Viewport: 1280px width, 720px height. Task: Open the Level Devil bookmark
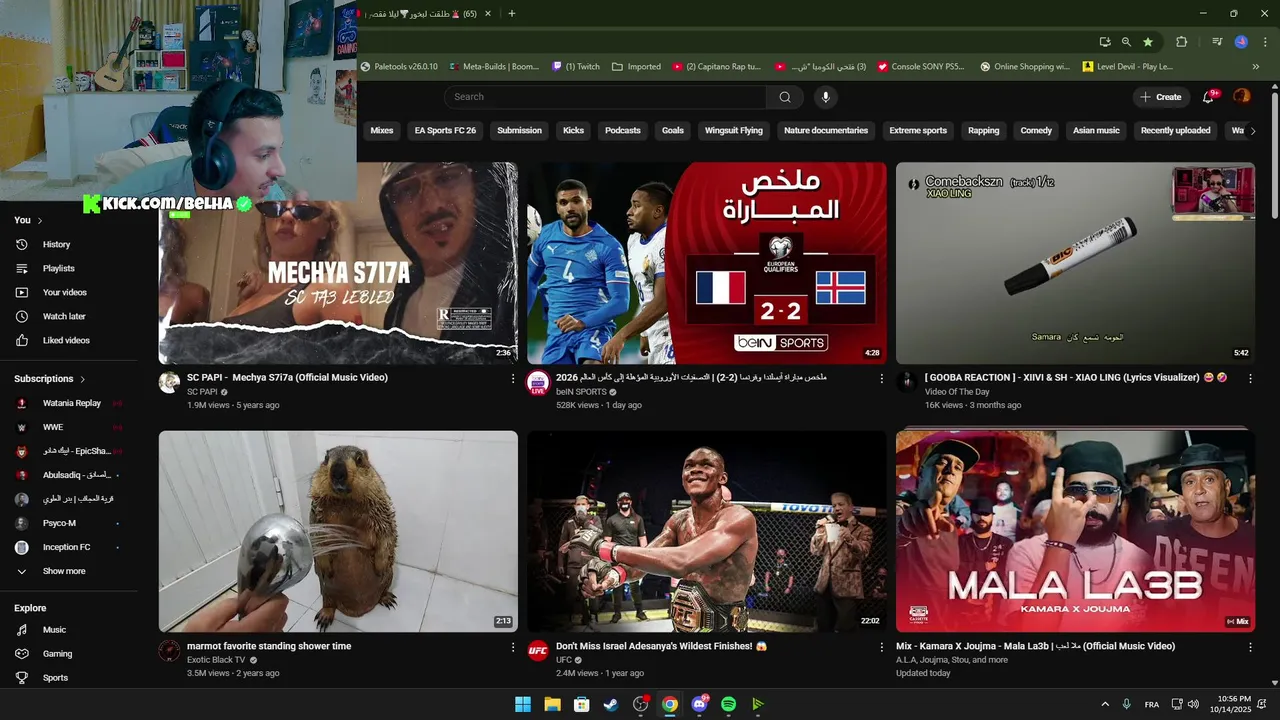tap(1128, 67)
